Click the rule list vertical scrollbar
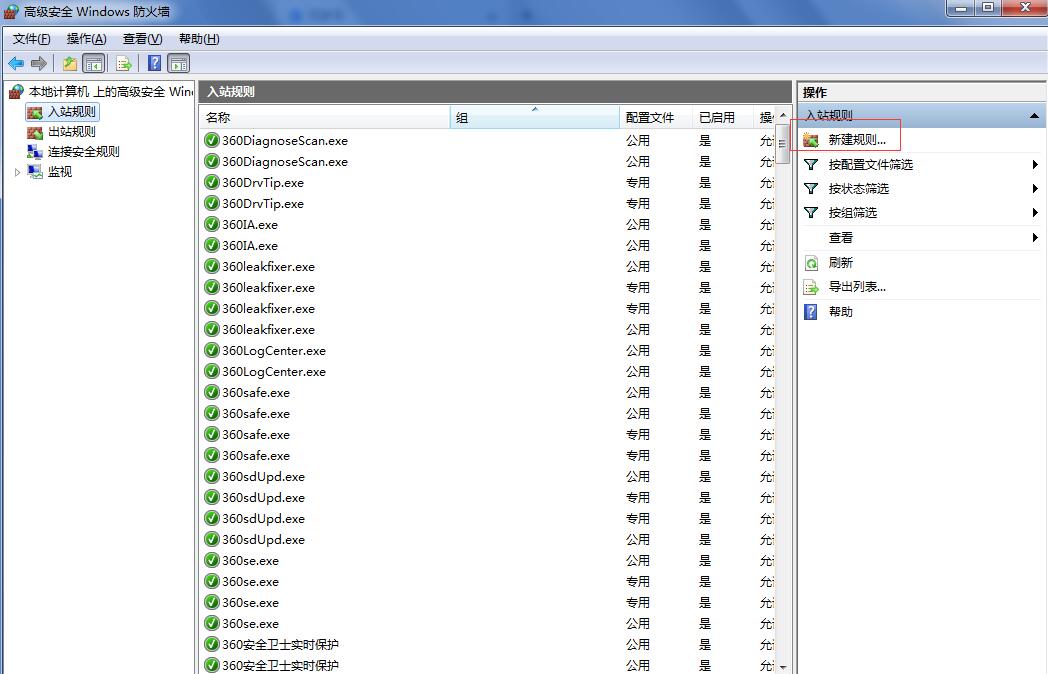The image size is (1048, 674). (x=782, y=400)
